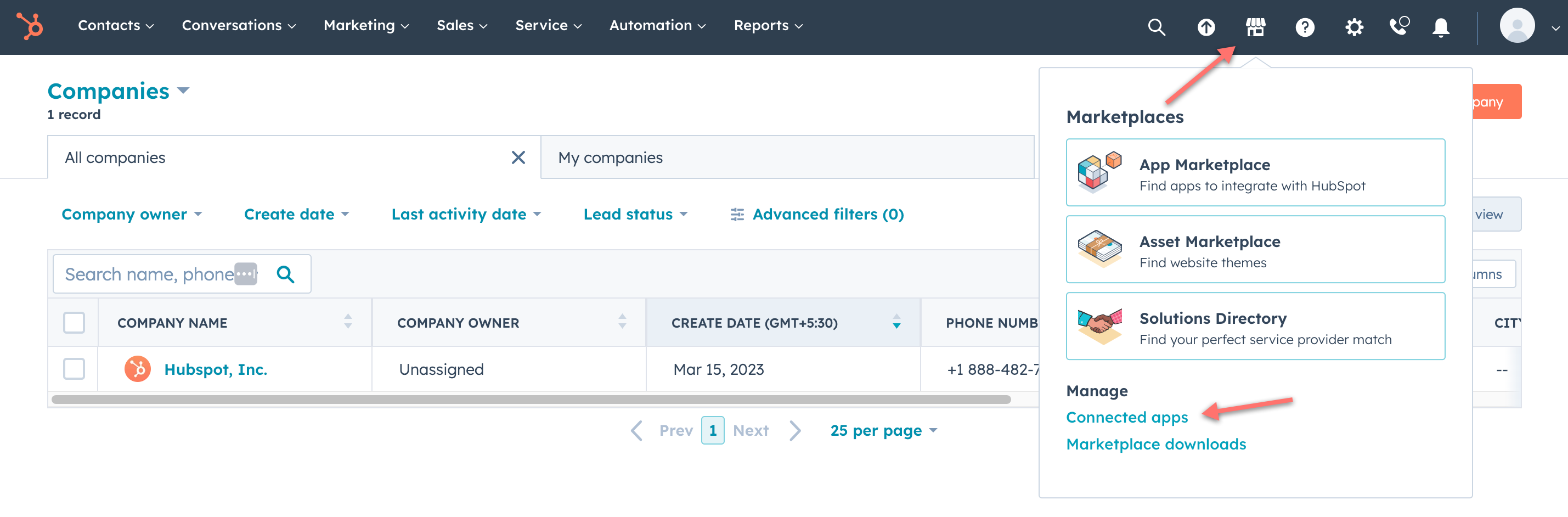The image size is (1568, 517).
Task: Check the Hubspot, Inc. row checkbox
Action: pyautogui.click(x=74, y=369)
